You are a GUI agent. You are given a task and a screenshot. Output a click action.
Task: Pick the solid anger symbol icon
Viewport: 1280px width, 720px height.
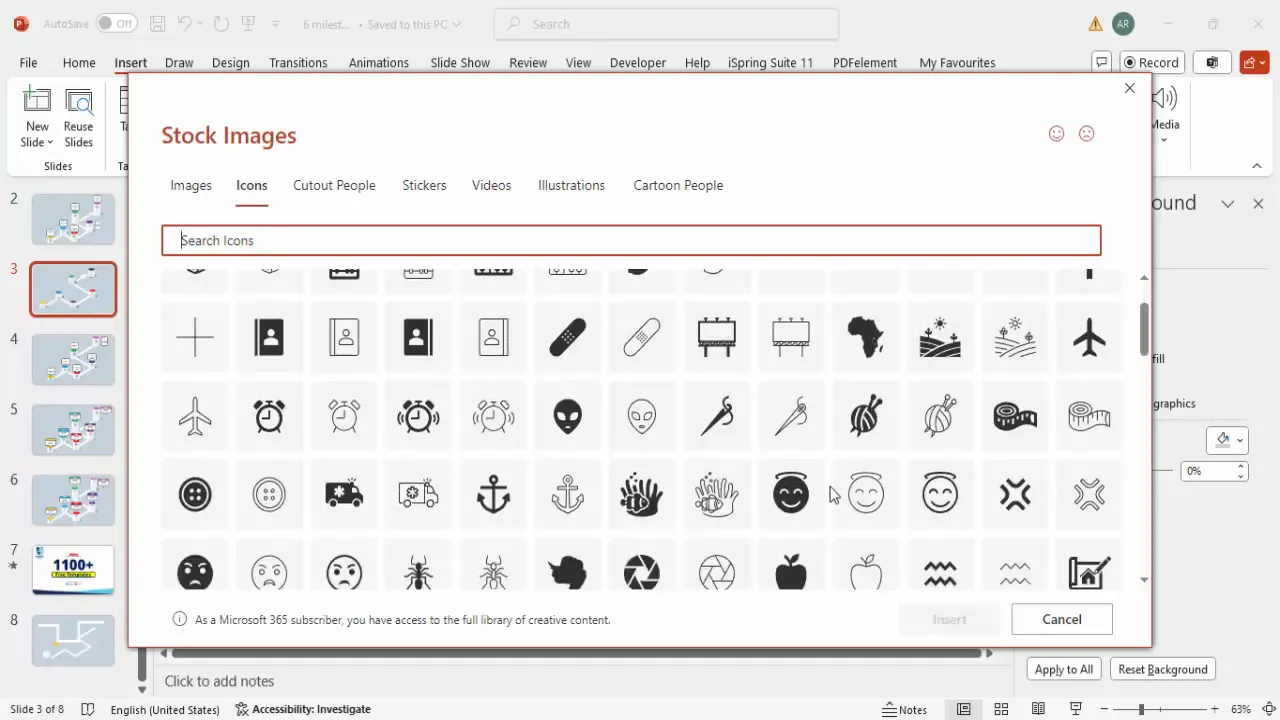[1015, 494]
